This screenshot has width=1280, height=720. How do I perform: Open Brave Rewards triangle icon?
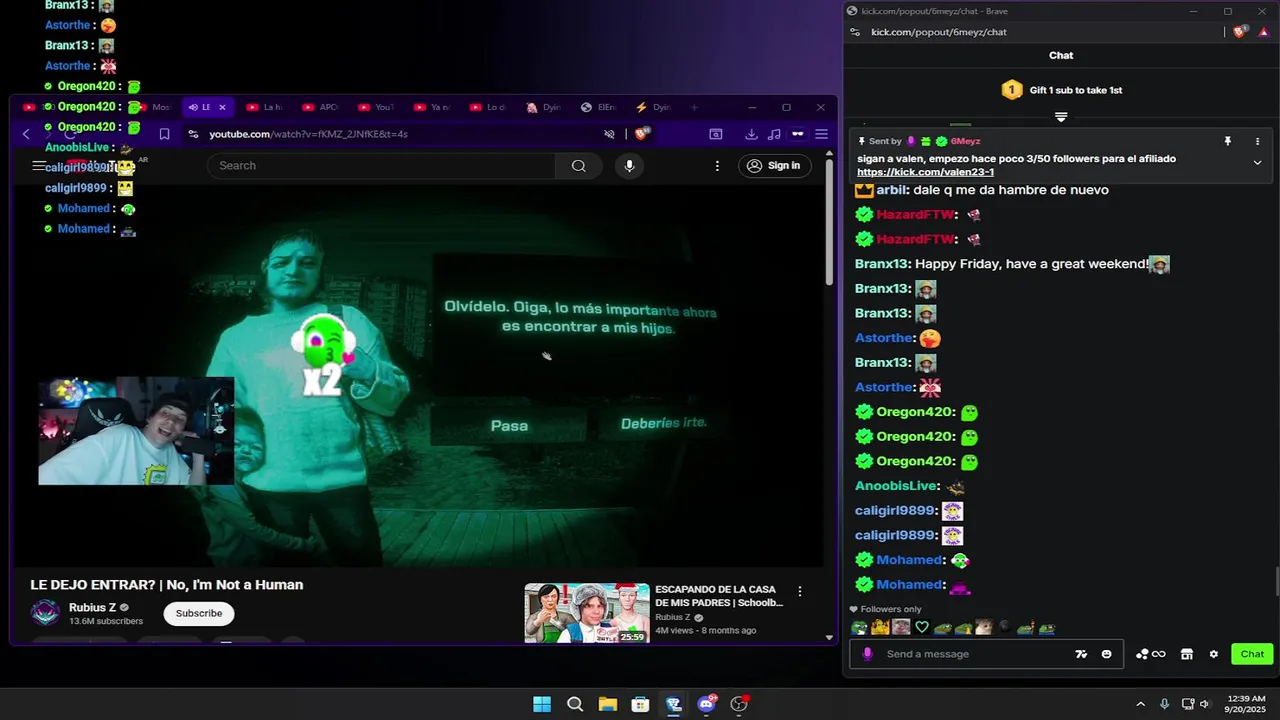click(x=1263, y=32)
